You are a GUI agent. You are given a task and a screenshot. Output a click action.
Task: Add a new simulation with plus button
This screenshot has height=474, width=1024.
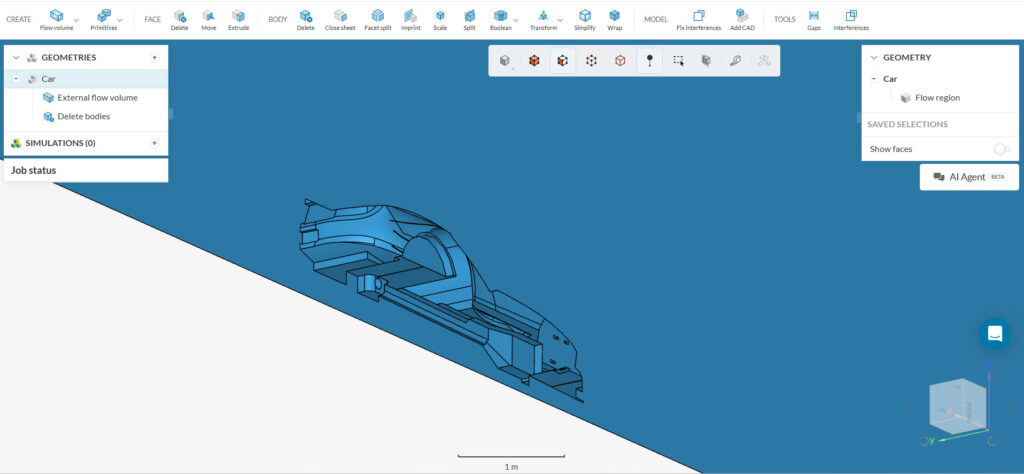[x=154, y=143]
